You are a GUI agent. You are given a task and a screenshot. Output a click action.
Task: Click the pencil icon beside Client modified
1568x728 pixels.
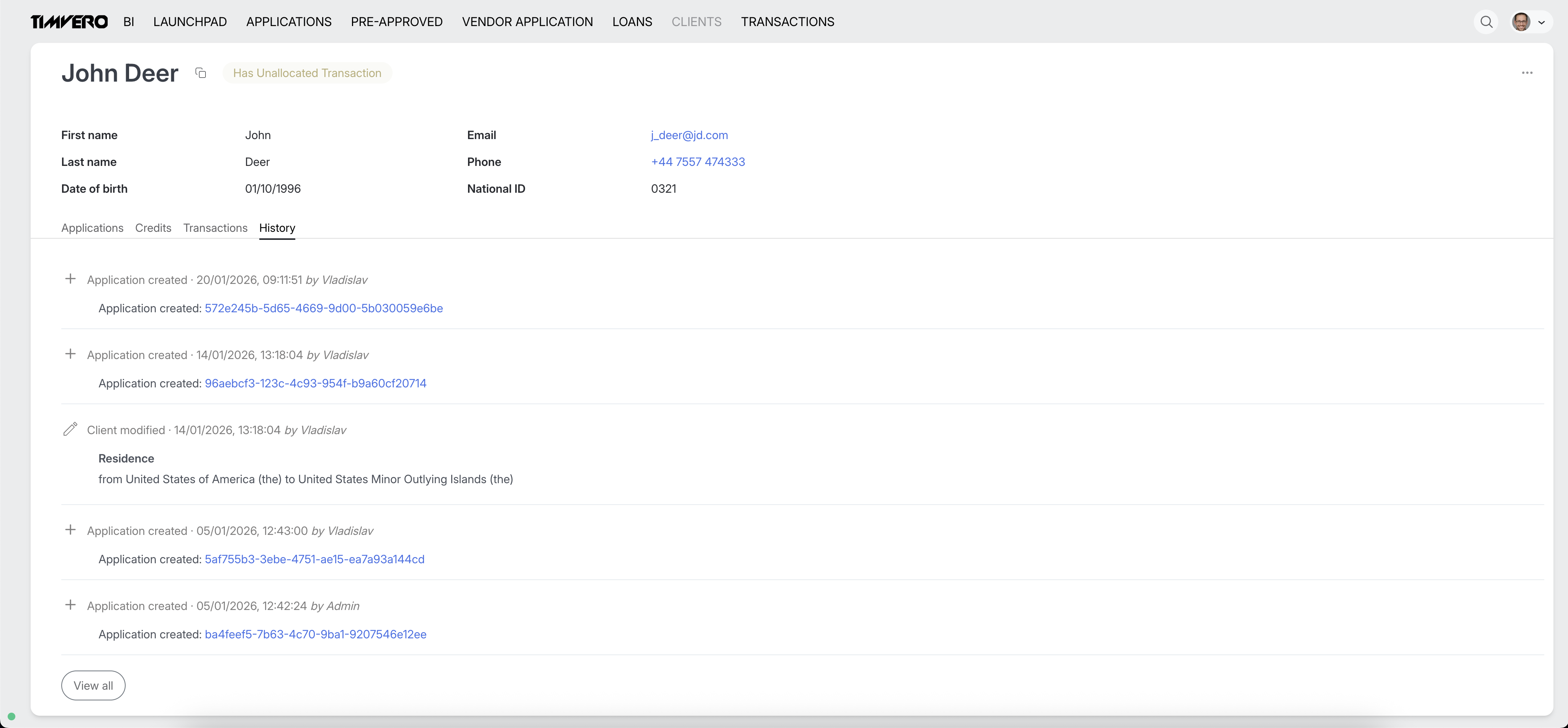pos(70,430)
